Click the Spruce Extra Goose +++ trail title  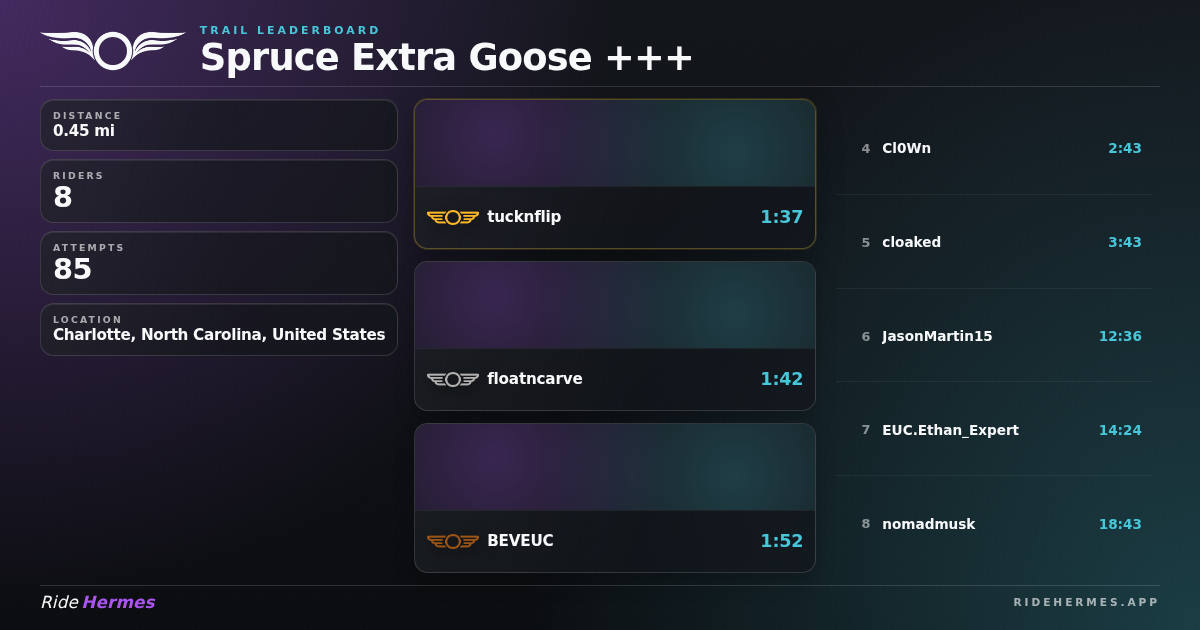(x=446, y=58)
